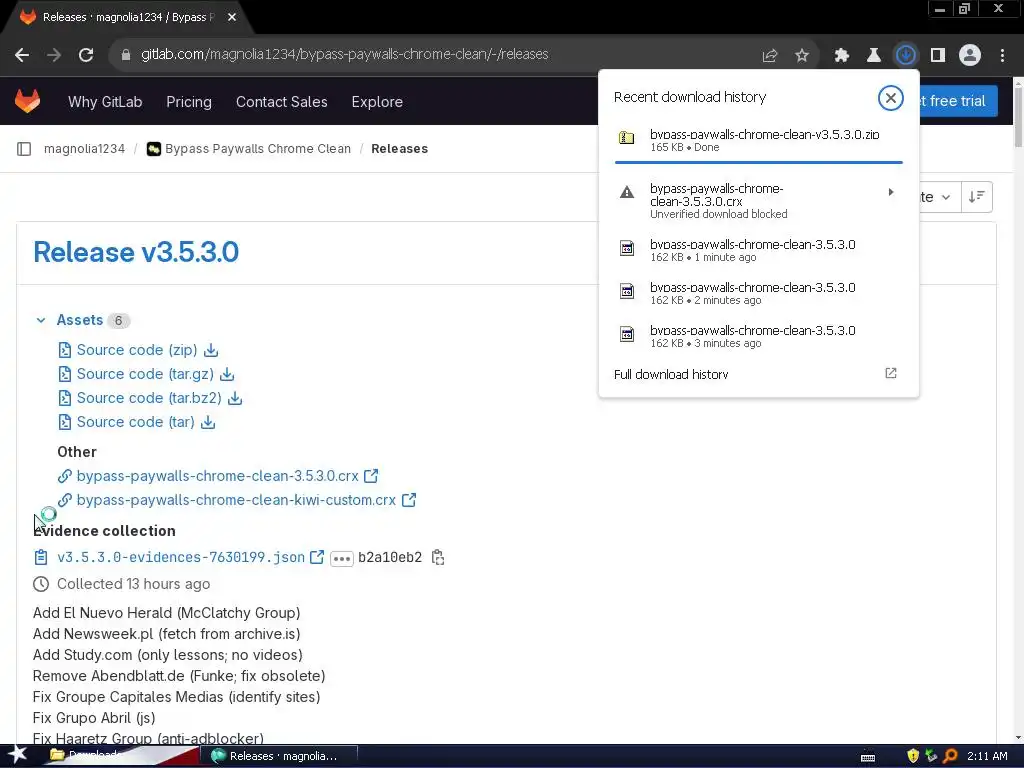Click Releases breadcrumb
Screen dimensions: 1024x768
point(400,149)
